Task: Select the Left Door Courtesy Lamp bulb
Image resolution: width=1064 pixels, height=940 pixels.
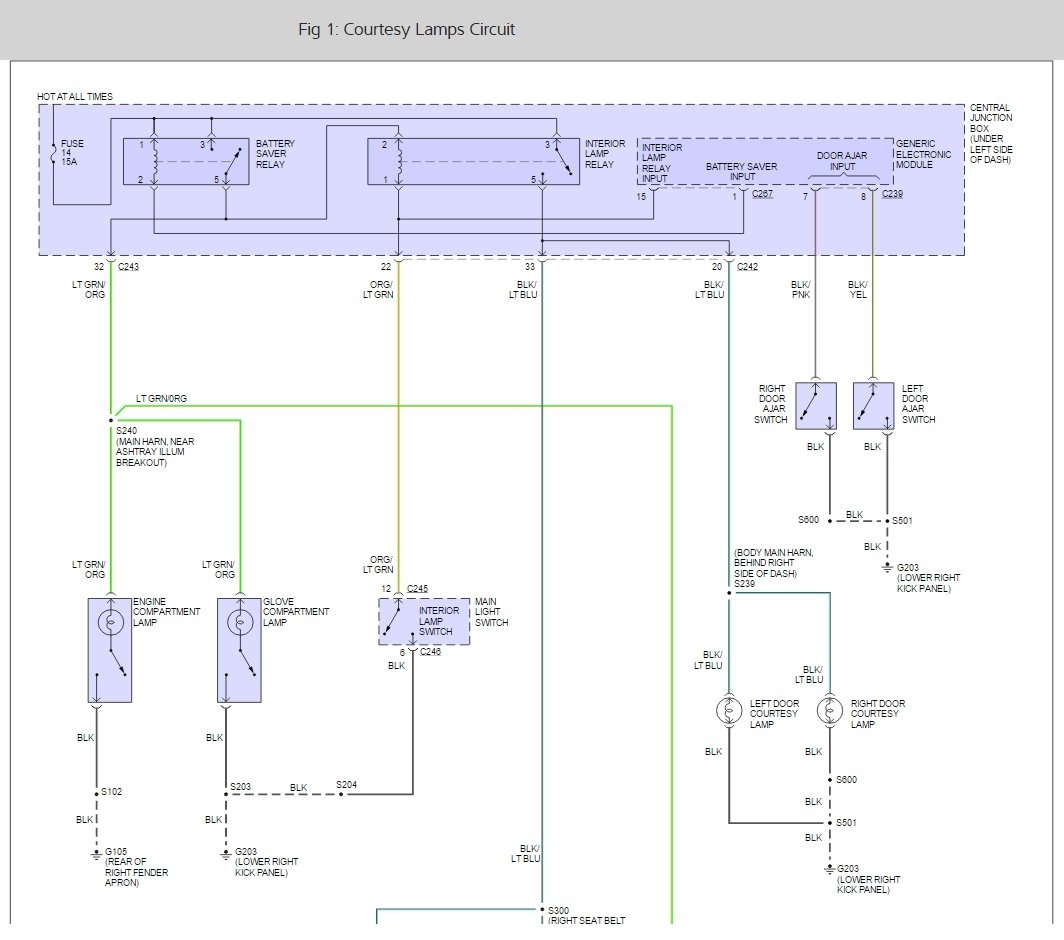Action: click(729, 711)
